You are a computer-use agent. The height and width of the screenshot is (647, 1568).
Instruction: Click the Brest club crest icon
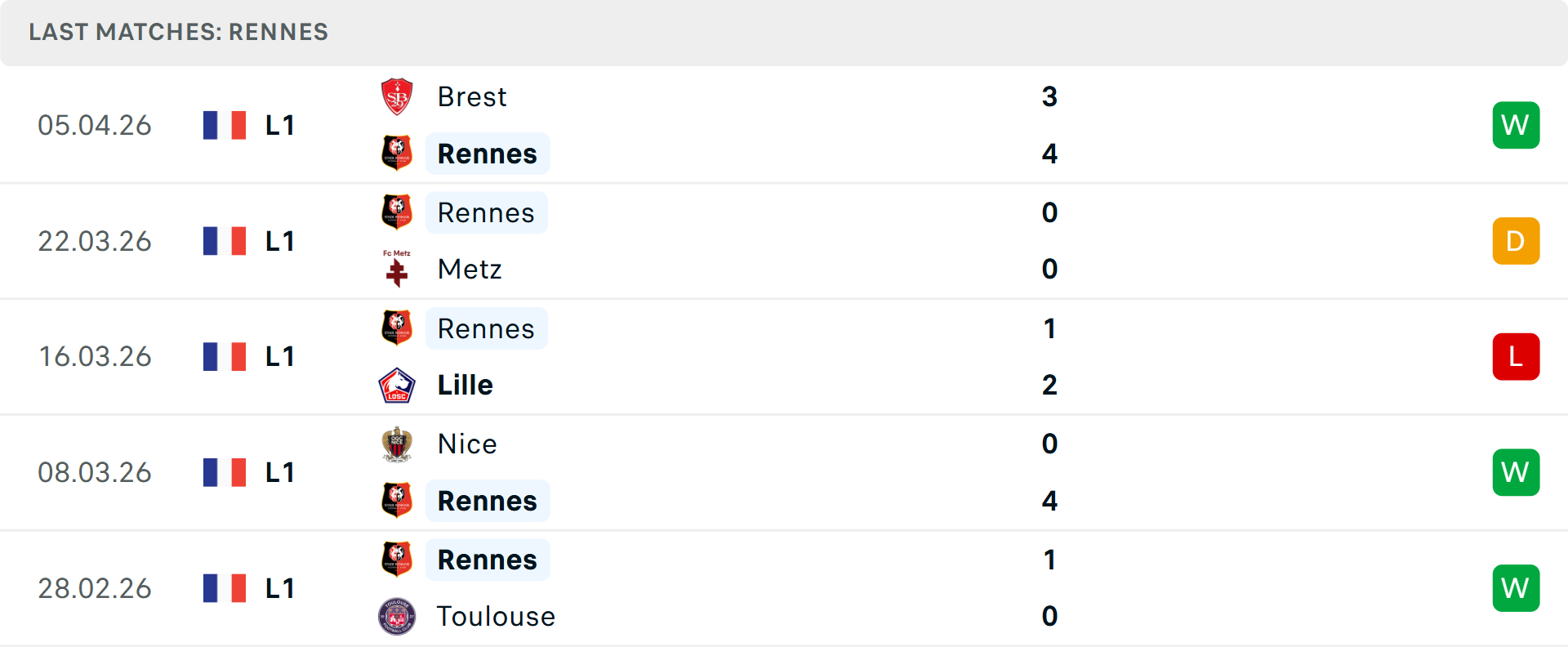(397, 96)
